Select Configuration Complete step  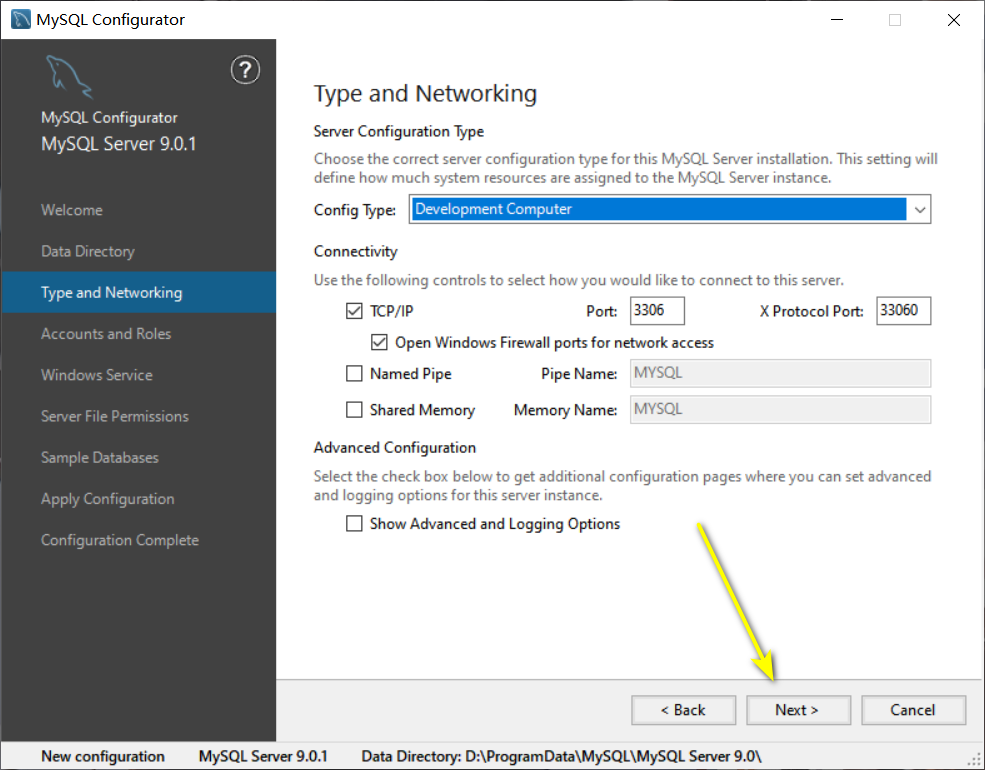(119, 540)
